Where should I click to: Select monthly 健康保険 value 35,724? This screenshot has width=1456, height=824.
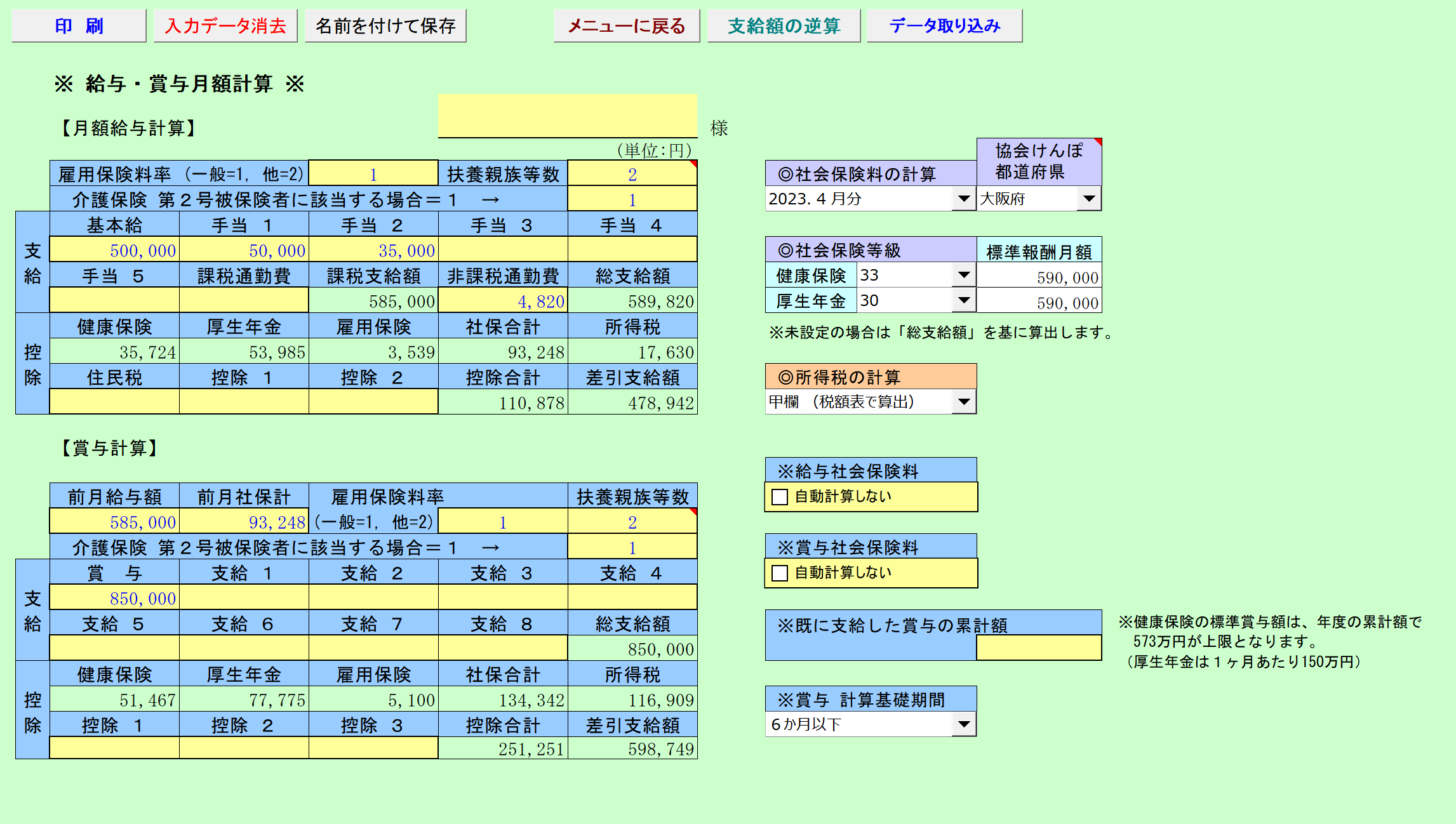pos(115,351)
